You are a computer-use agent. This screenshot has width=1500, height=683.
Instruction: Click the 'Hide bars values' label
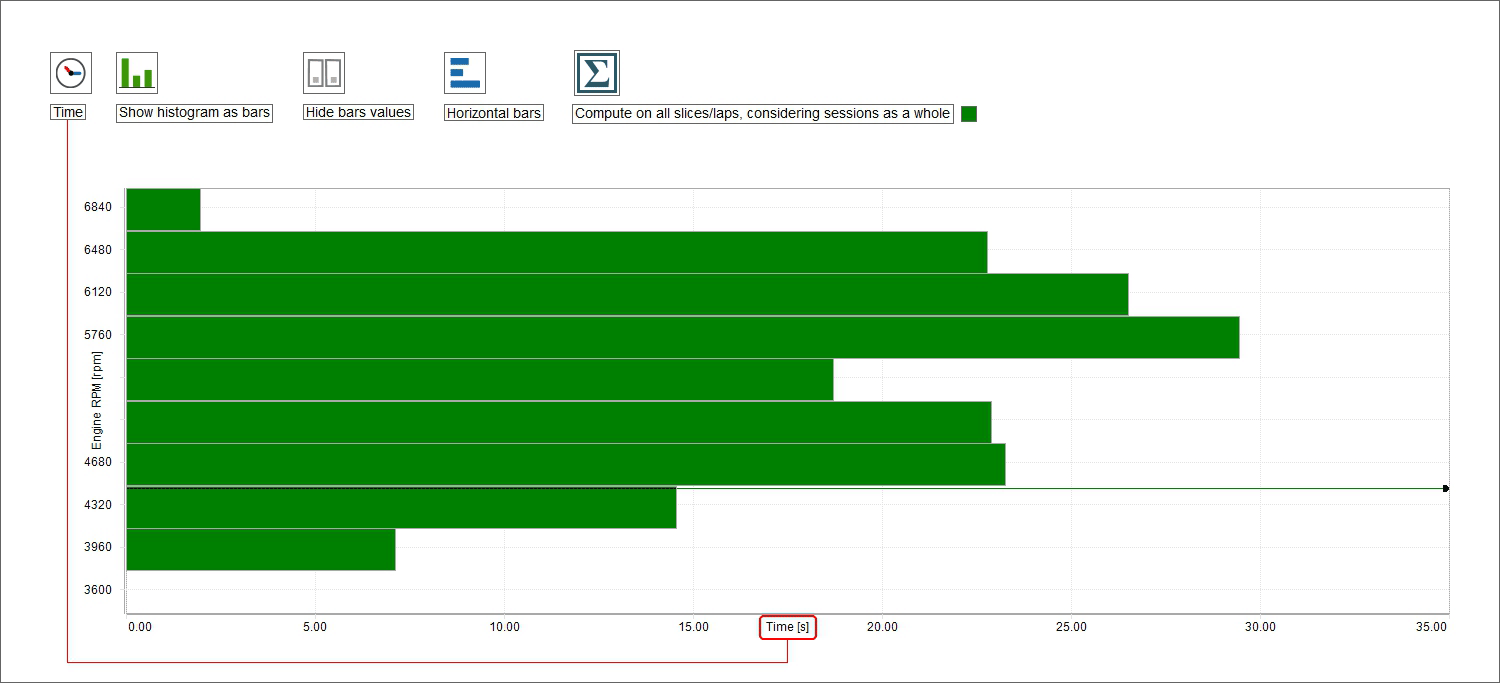pos(358,113)
